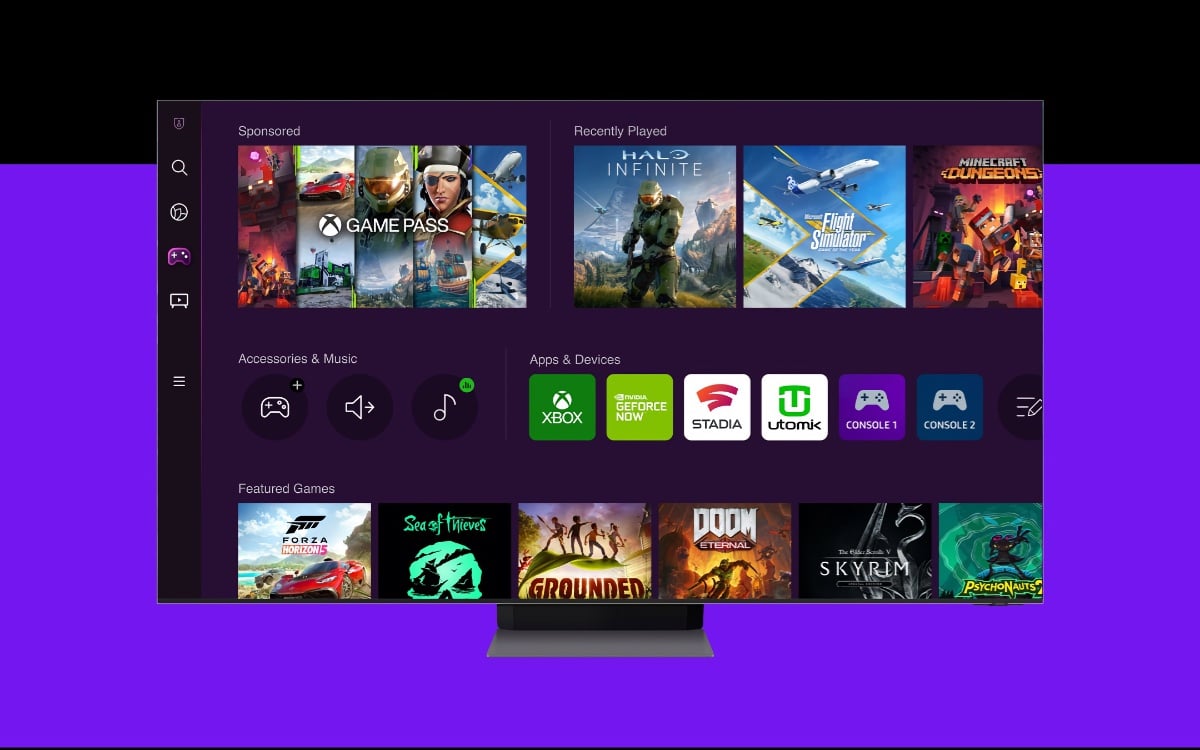Click the "Apps & Devices" heading
This screenshot has height=750, width=1200.
click(575, 360)
